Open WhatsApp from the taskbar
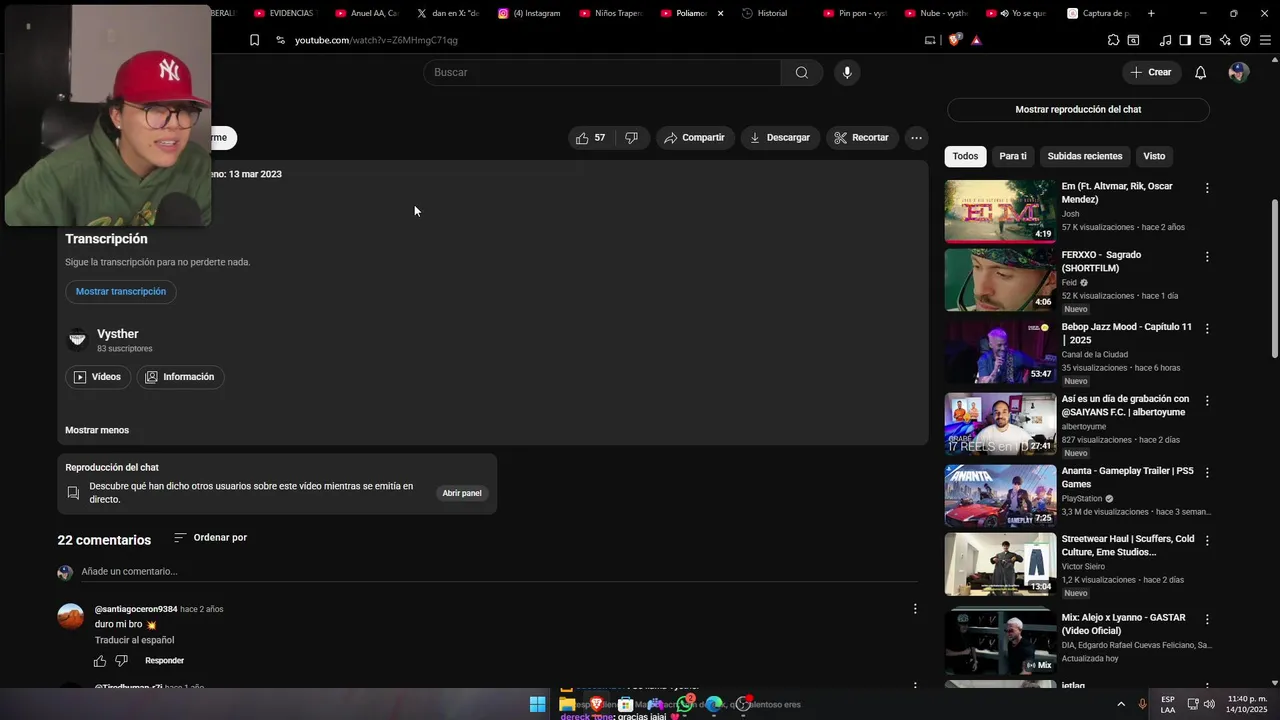This screenshot has height=720, width=1280. click(x=685, y=704)
